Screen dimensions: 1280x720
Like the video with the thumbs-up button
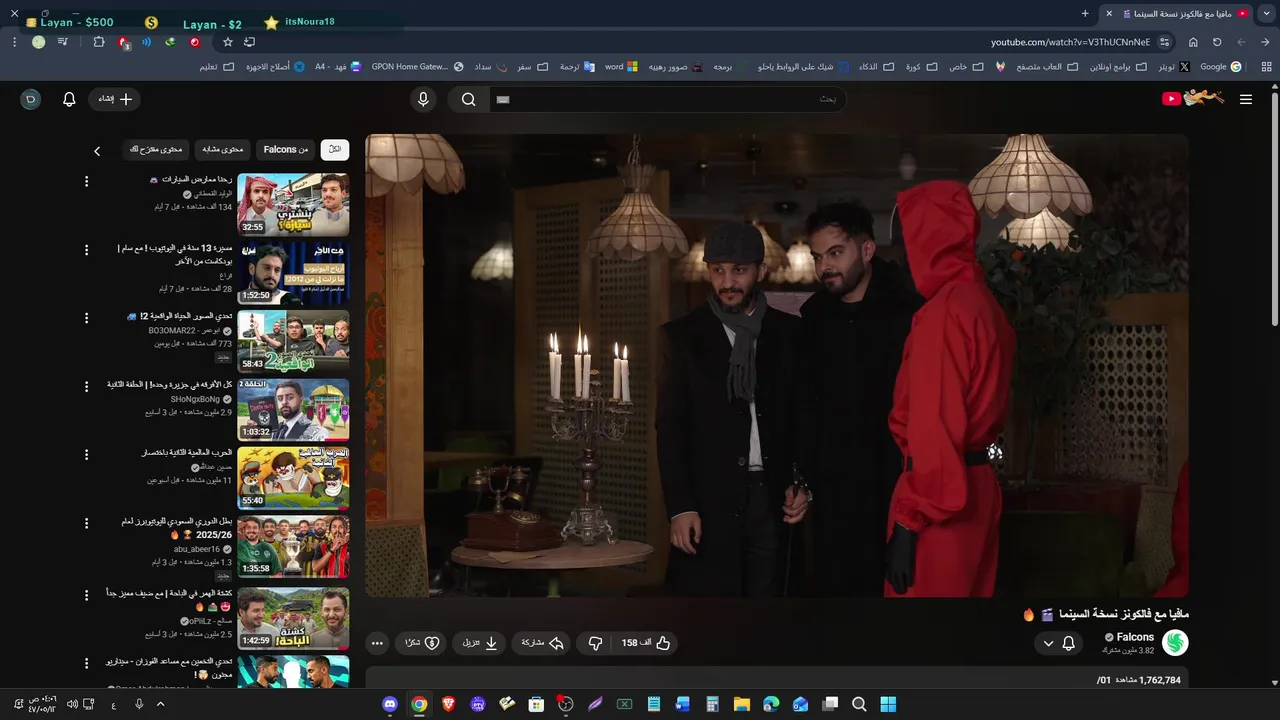pos(645,643)
